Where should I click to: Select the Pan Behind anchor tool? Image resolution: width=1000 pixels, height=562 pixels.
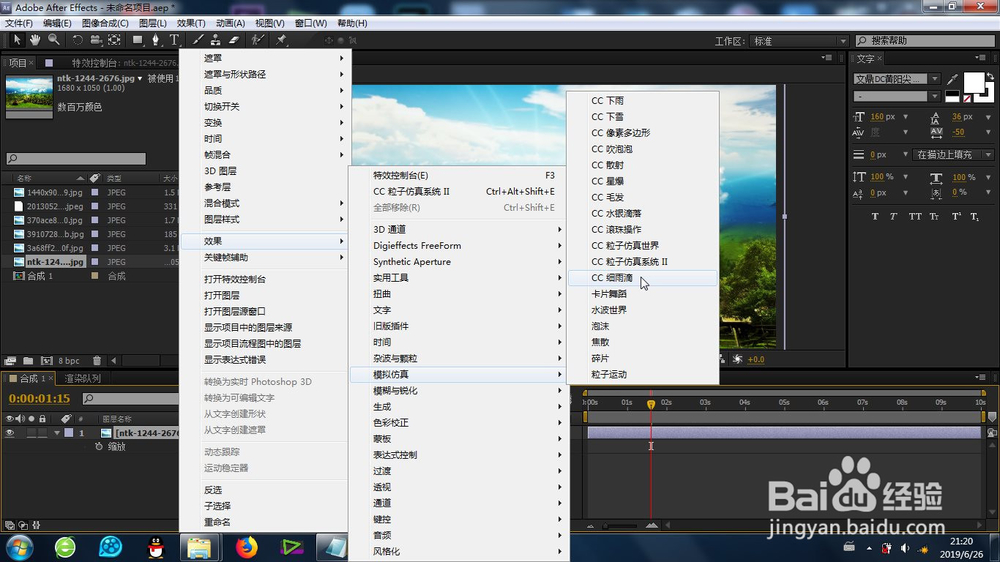114,40
